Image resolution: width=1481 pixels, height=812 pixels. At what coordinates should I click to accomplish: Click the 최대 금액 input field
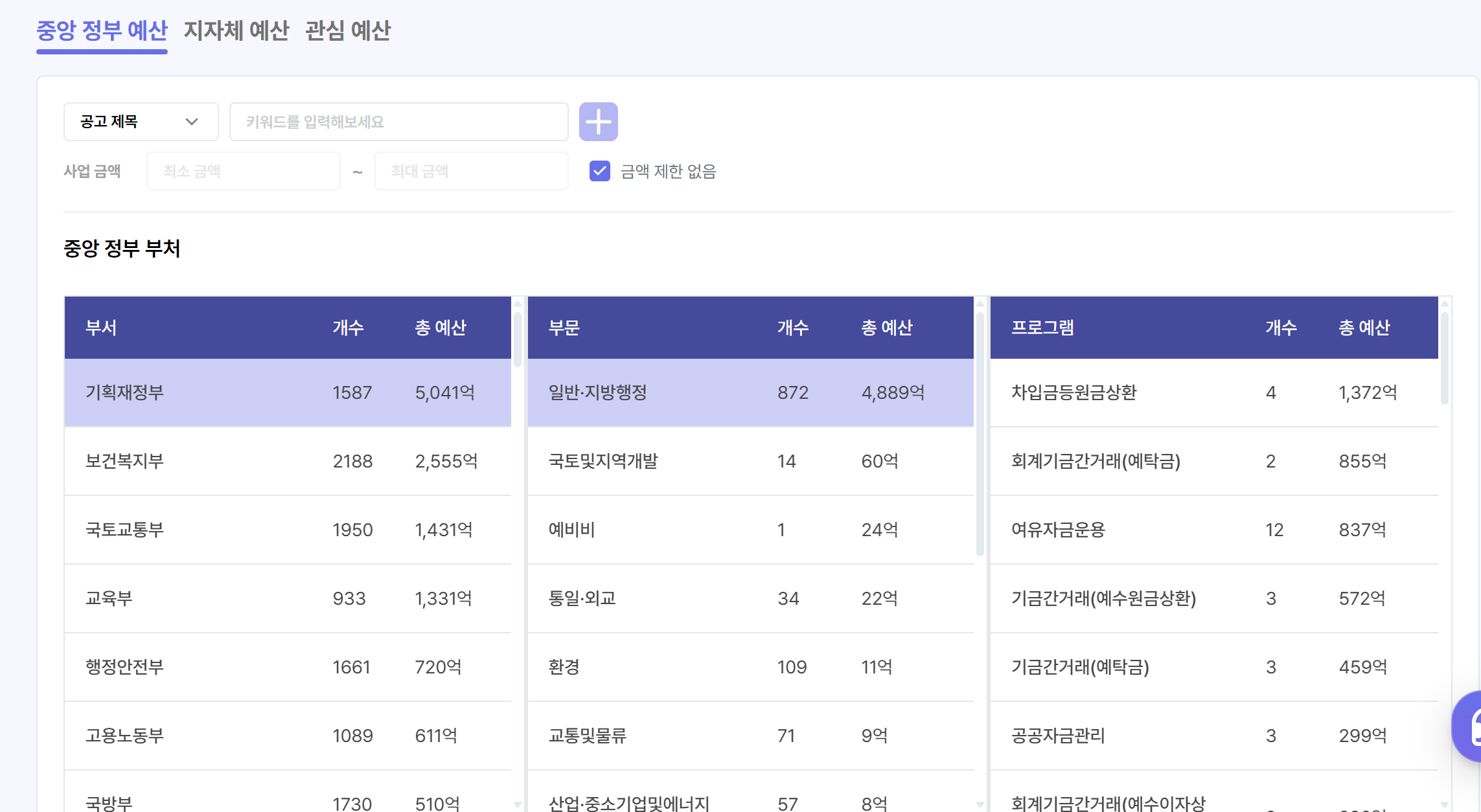click(x=471, y=171)
